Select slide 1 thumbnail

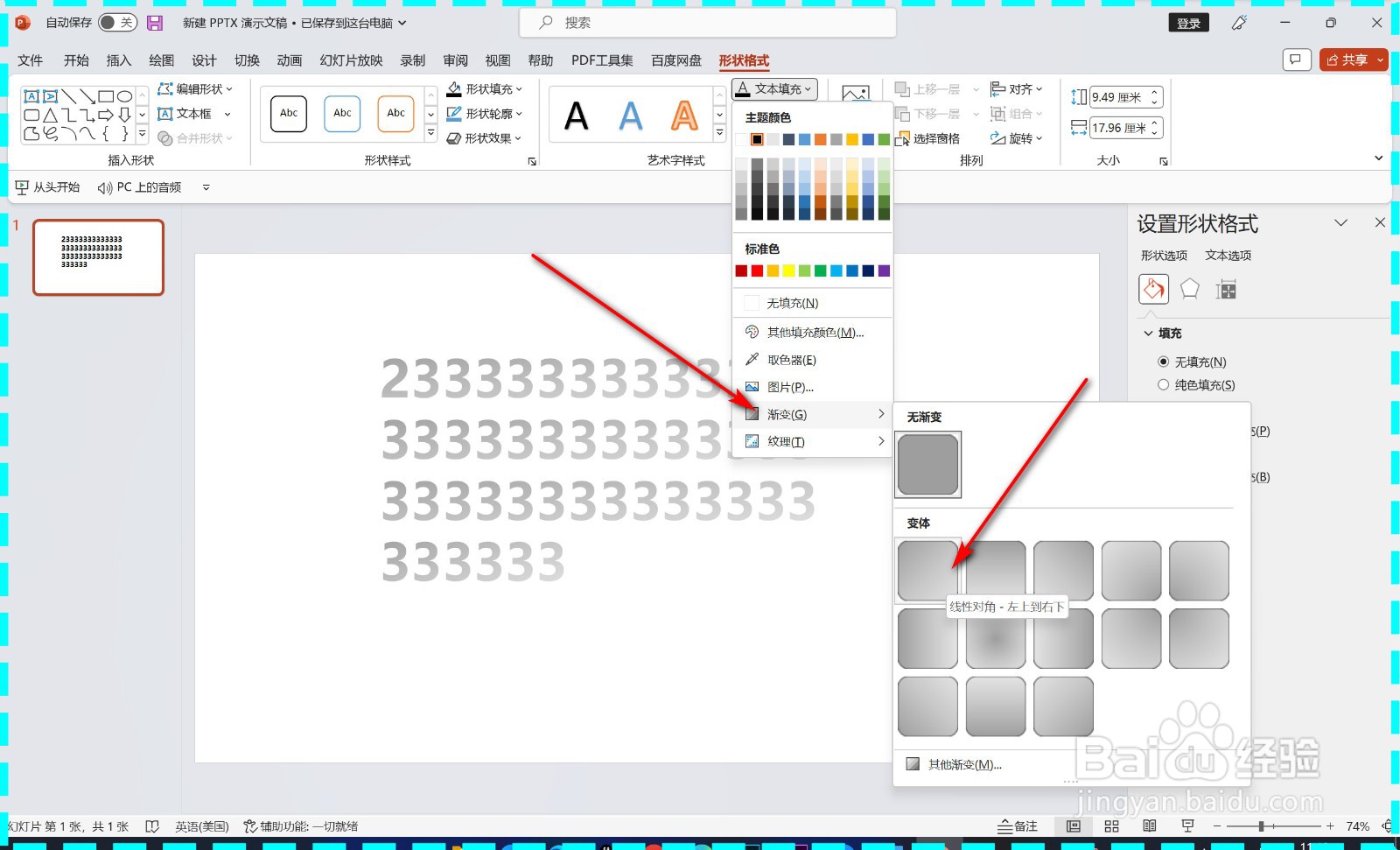tap(98, 257)
